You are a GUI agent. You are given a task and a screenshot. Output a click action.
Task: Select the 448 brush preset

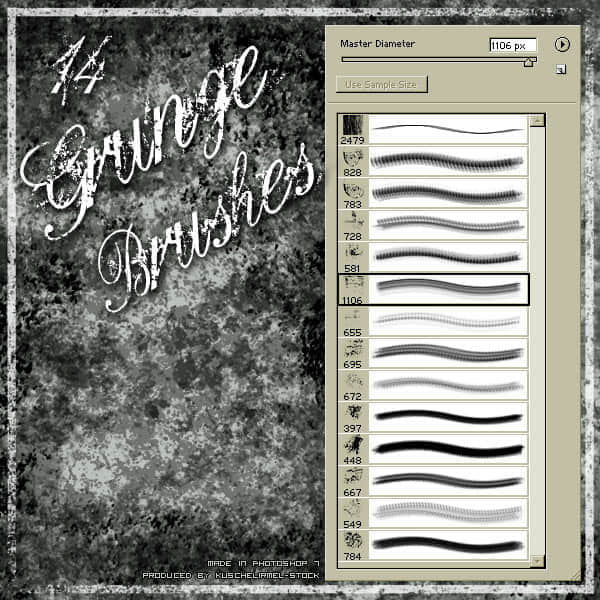(434, 450)
